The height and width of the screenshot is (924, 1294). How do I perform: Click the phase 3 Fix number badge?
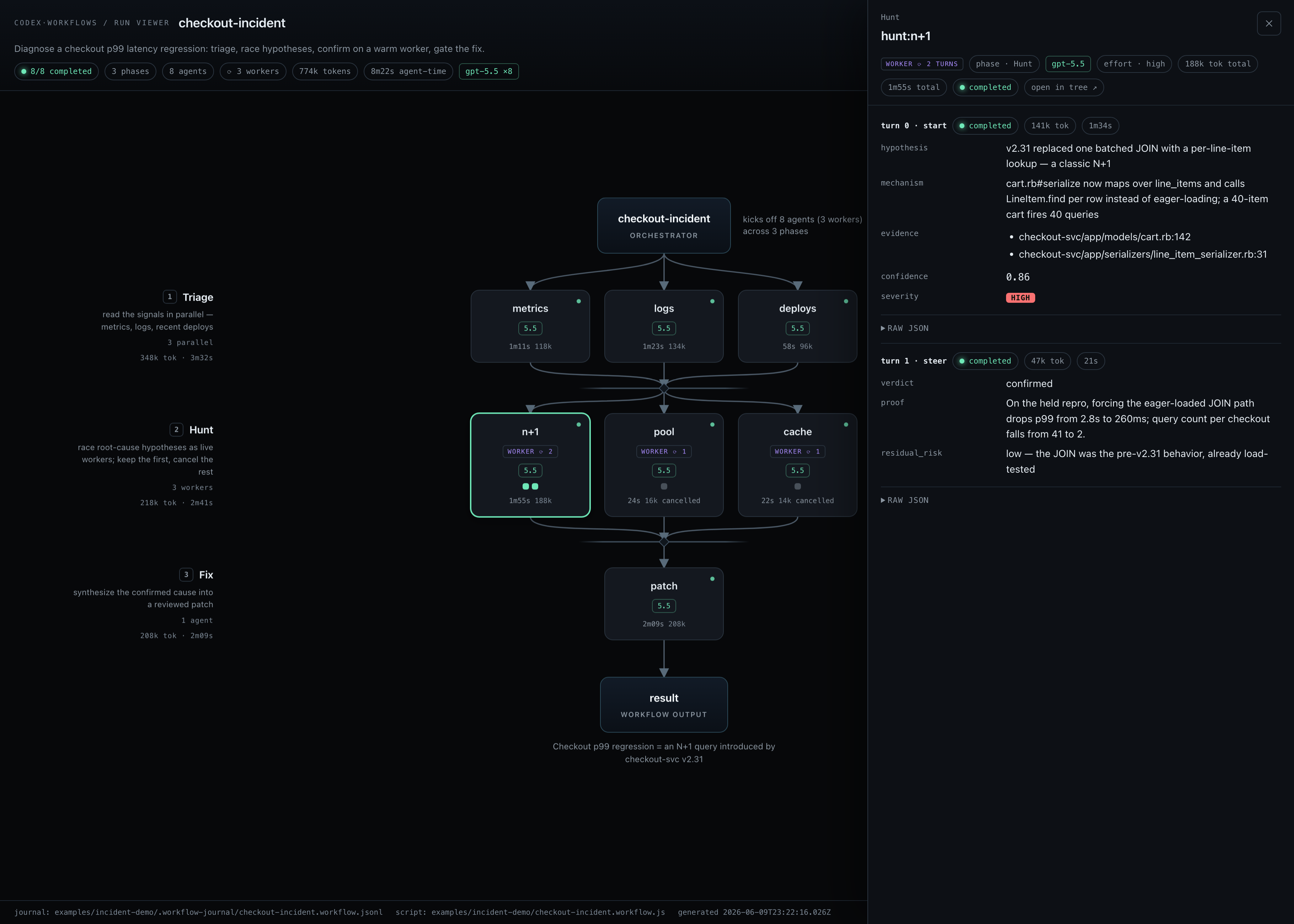click(x=186, y=575)
